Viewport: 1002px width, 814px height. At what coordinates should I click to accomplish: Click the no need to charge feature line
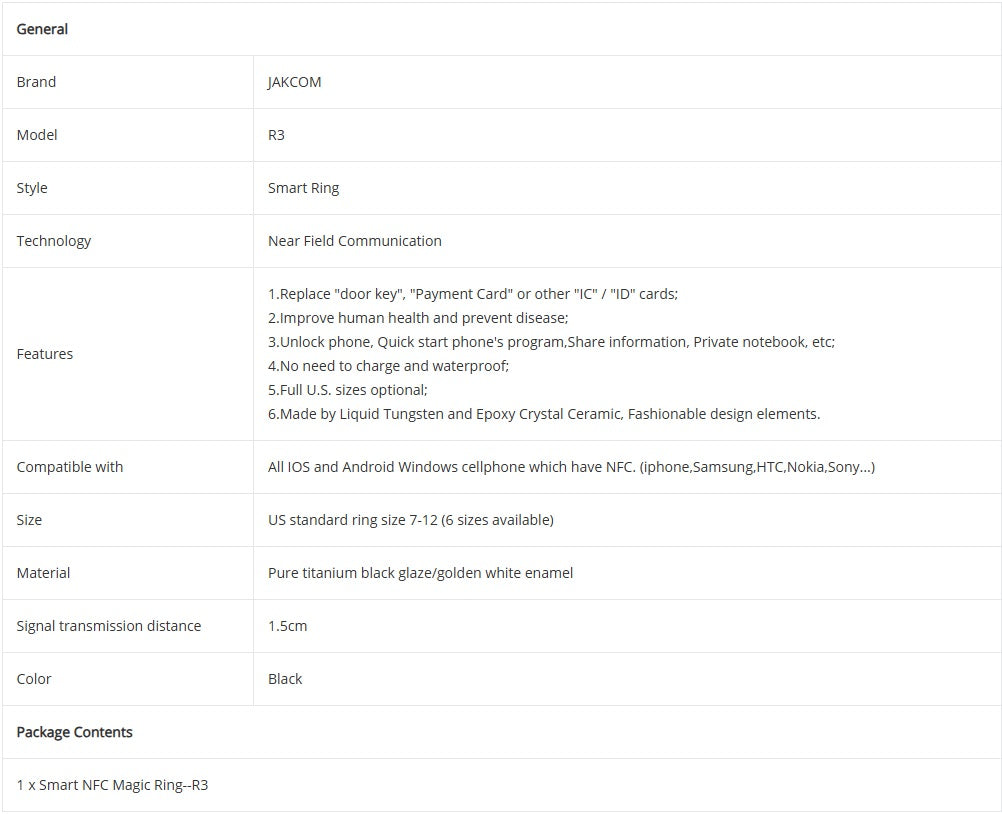(388, 366)
